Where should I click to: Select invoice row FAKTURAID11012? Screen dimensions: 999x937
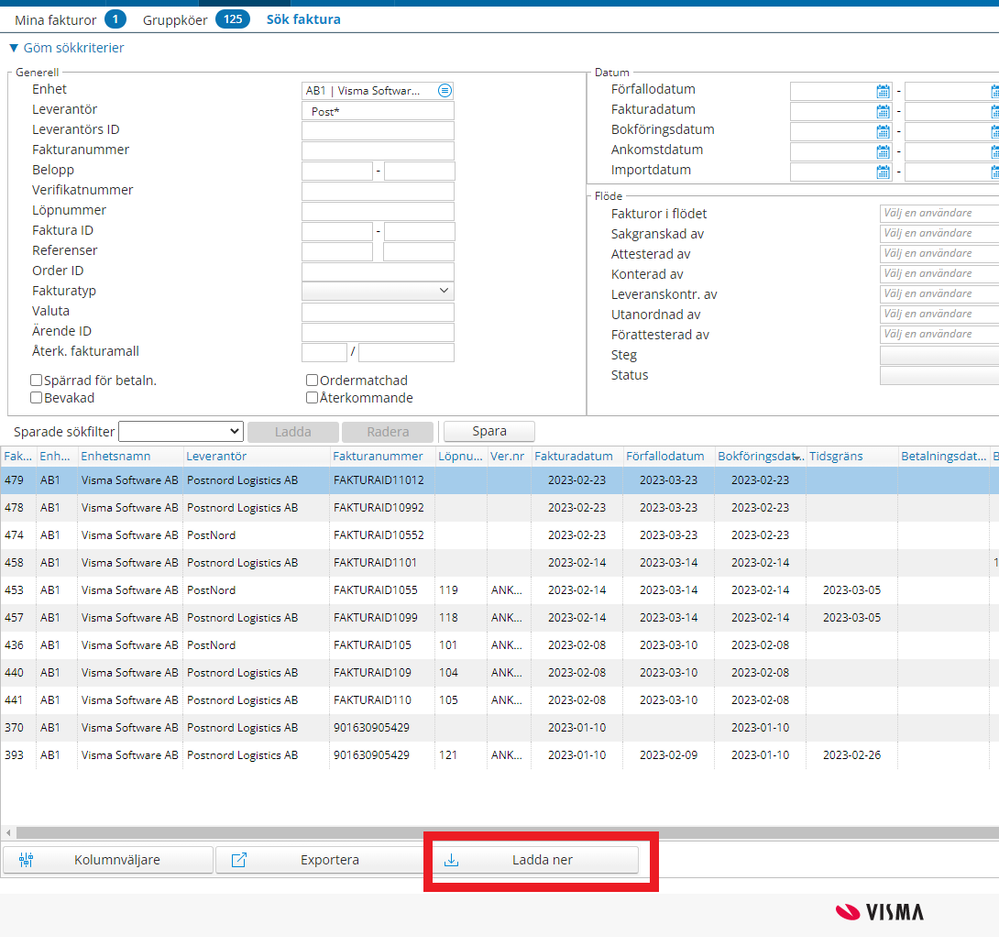(500, 480)
